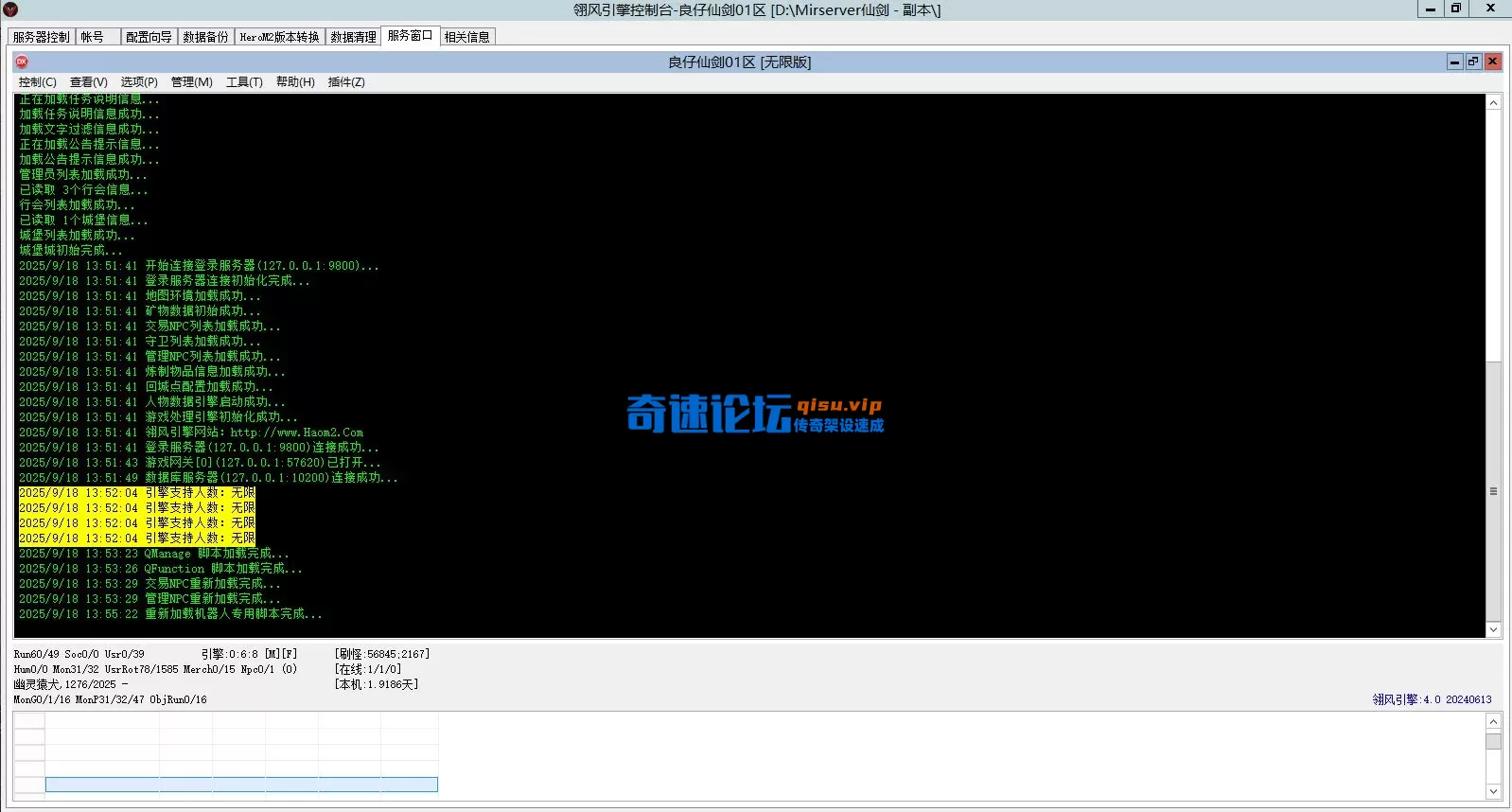Image resolution: width=1512 pixels, height=812 pixels.
Task: Open the 查看(V) menu
Action: click(89, 82)
